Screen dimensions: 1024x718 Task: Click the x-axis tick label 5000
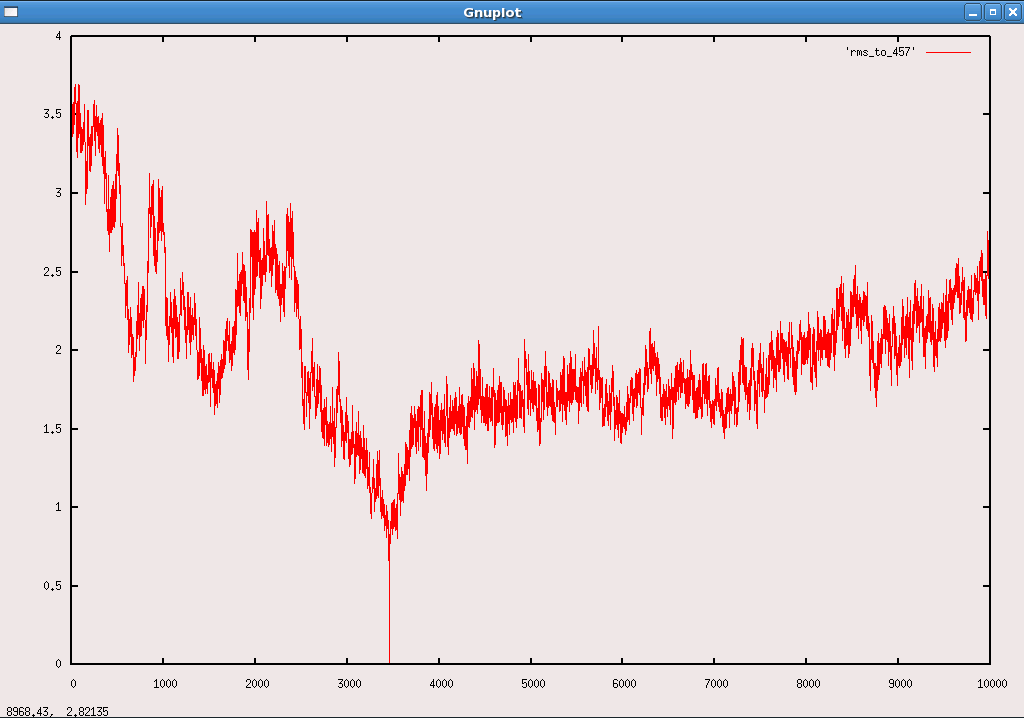point(532,684)
